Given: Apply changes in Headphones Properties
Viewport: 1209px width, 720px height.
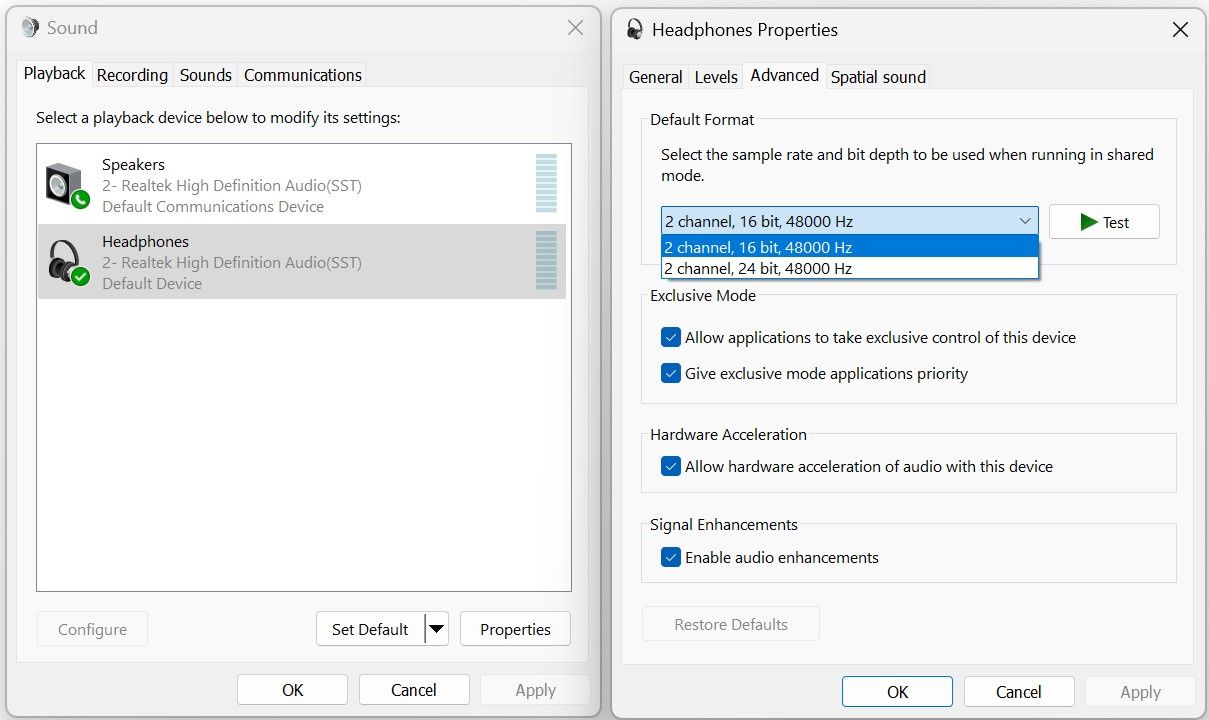Looking at the screenshot, I should [x=1140, y=691].
